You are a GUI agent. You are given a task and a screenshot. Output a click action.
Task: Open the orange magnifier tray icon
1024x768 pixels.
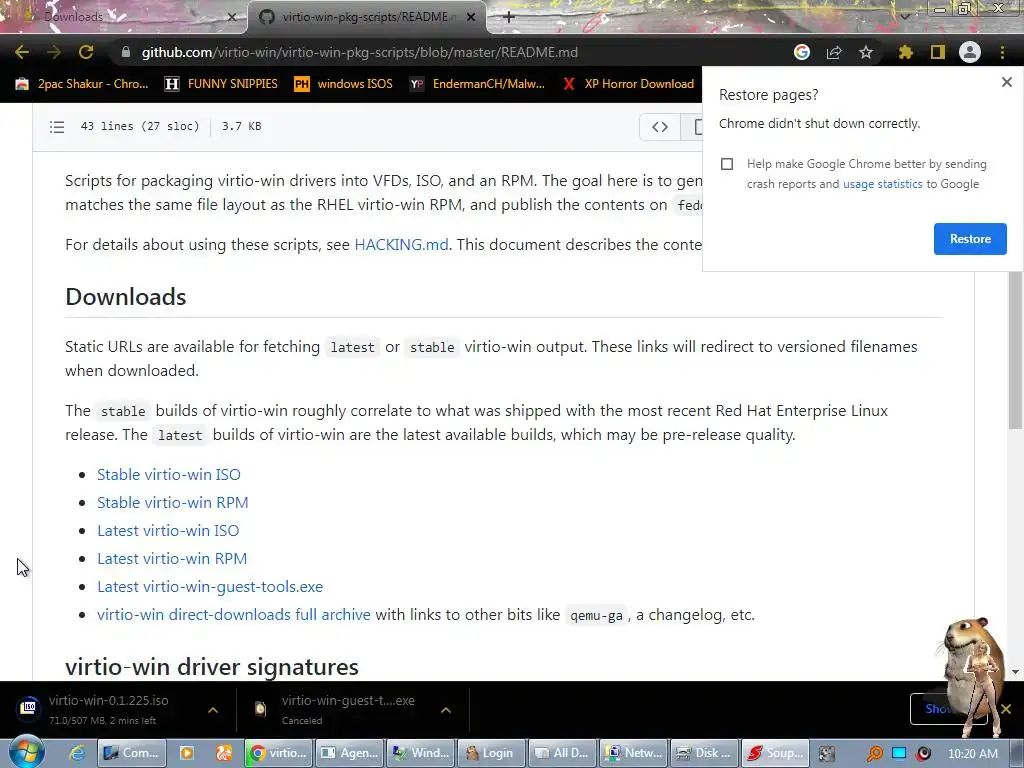click(874, 754)
